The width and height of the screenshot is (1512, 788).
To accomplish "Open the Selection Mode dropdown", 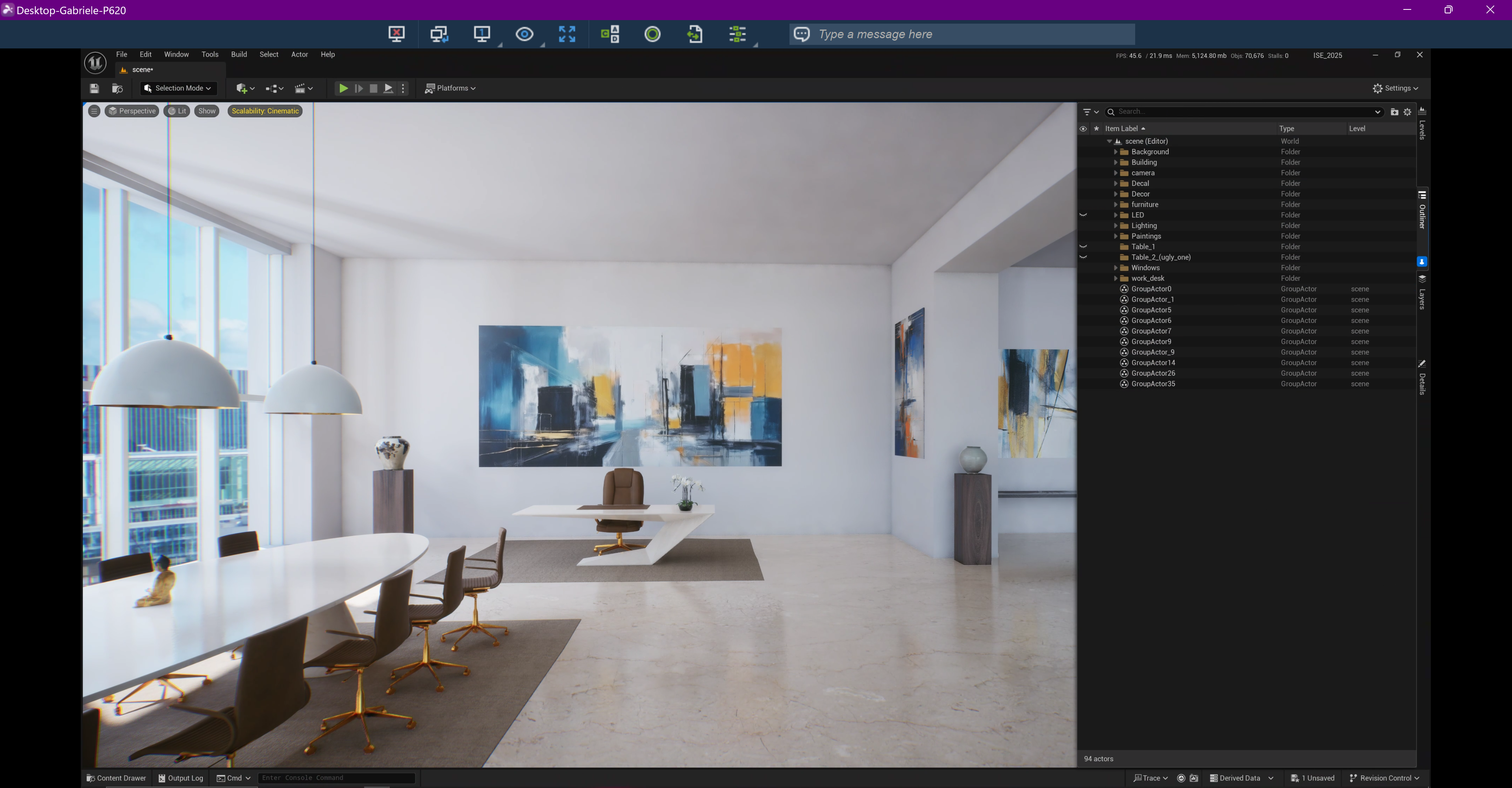I will [x=178, y=88].
